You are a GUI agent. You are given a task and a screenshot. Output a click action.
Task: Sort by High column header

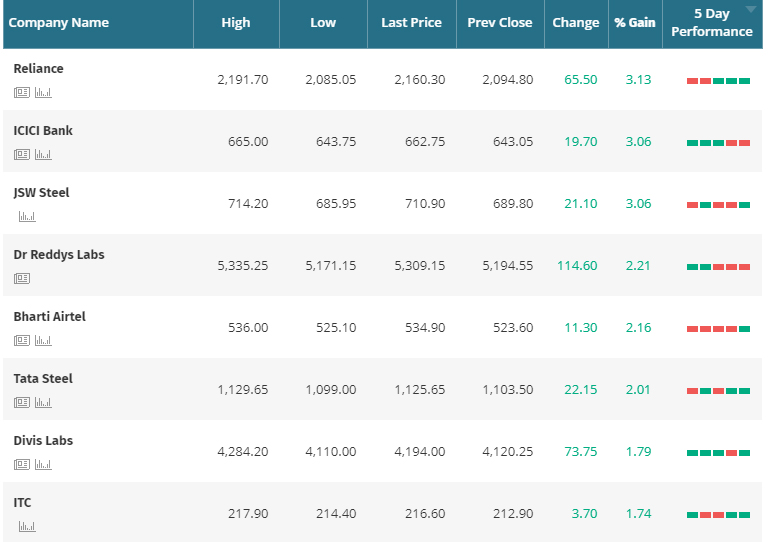pos(236,23)
